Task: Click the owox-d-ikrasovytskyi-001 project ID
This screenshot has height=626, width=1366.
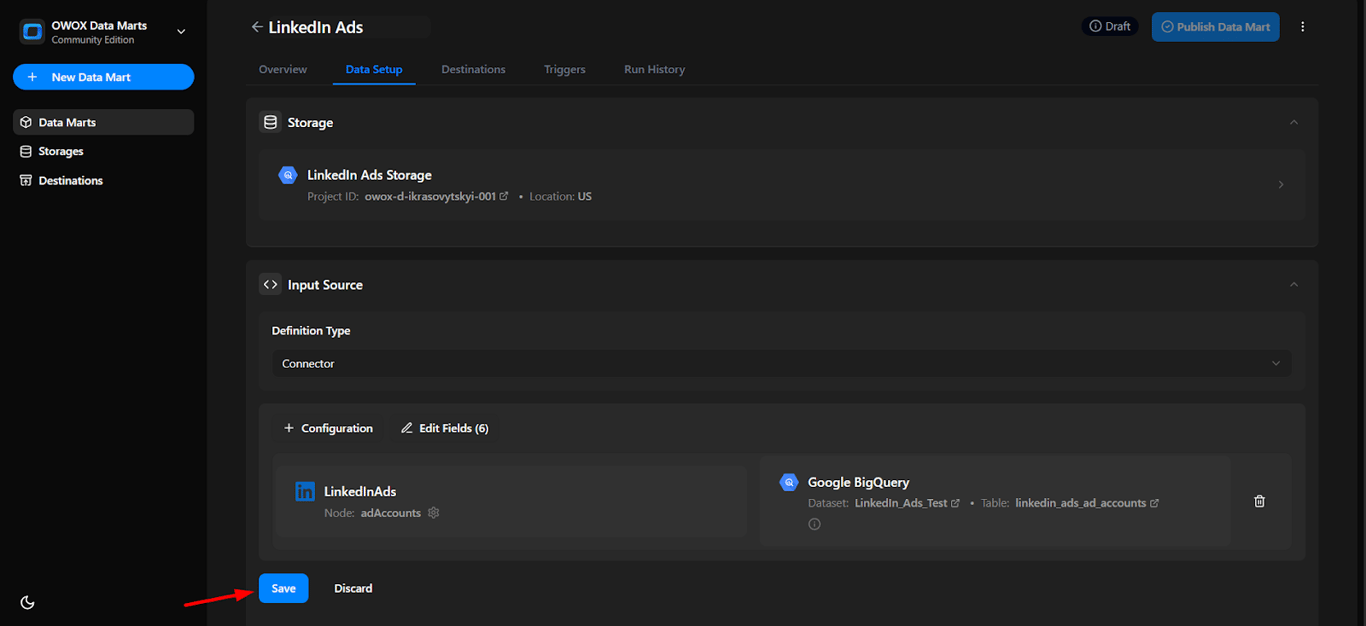Action: [430, 197]
